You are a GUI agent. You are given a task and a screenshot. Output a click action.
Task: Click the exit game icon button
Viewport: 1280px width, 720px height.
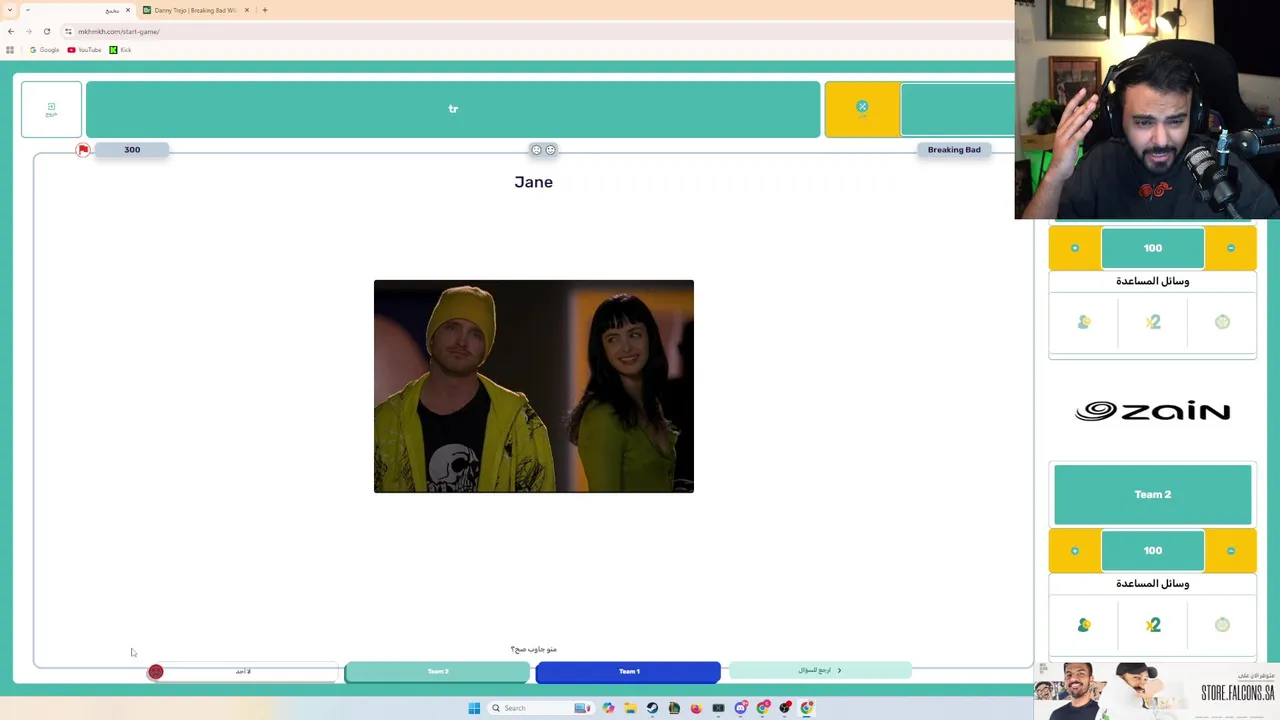tap(51, 109)
